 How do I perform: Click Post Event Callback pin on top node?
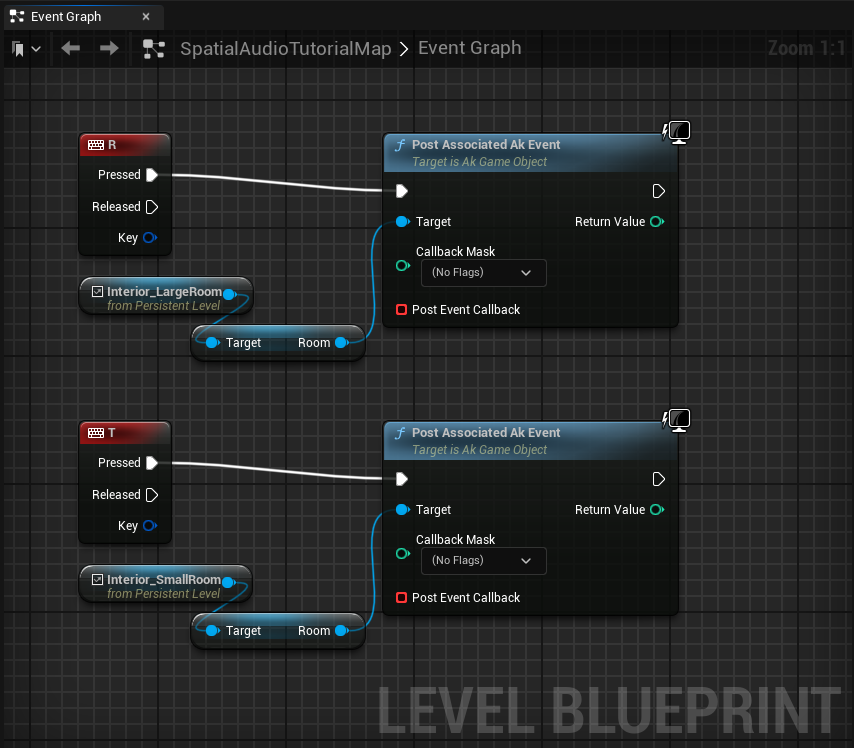coord(401,310)
